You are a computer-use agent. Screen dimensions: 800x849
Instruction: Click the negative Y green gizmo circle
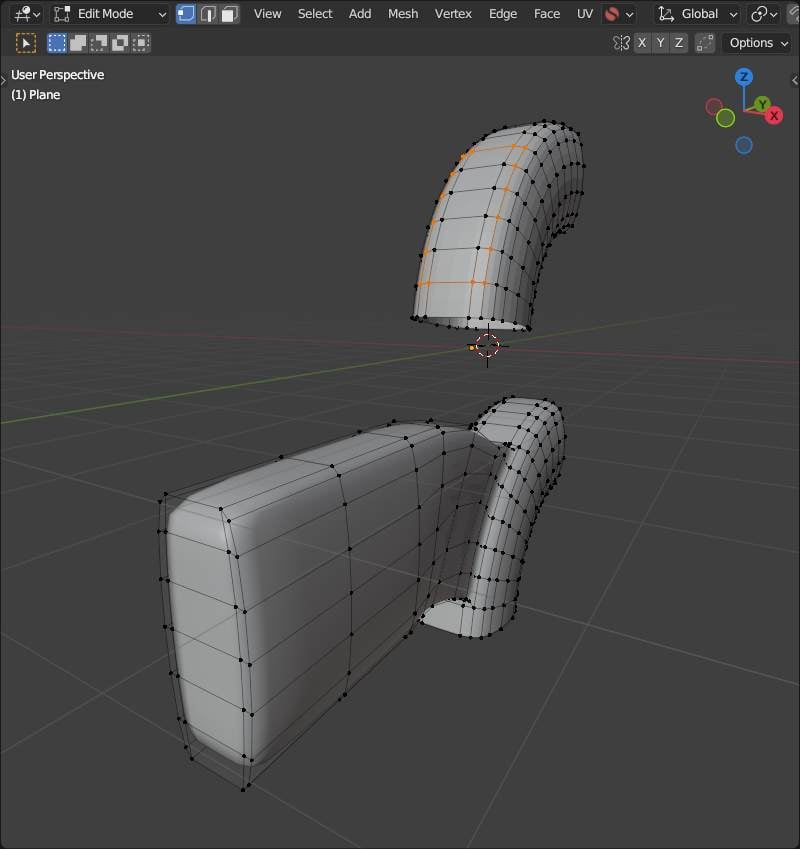[x=725, y=118]
